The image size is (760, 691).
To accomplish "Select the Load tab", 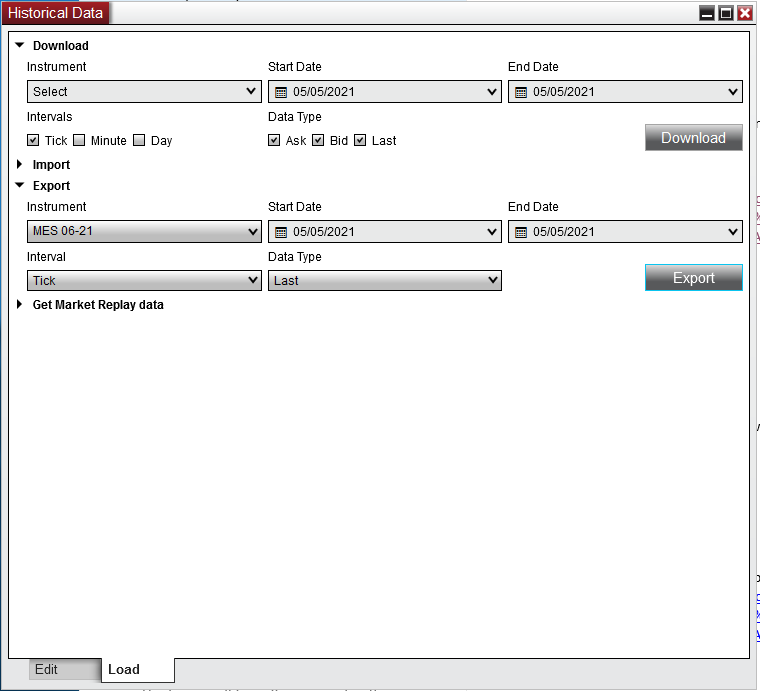I will tap(138, 670).
